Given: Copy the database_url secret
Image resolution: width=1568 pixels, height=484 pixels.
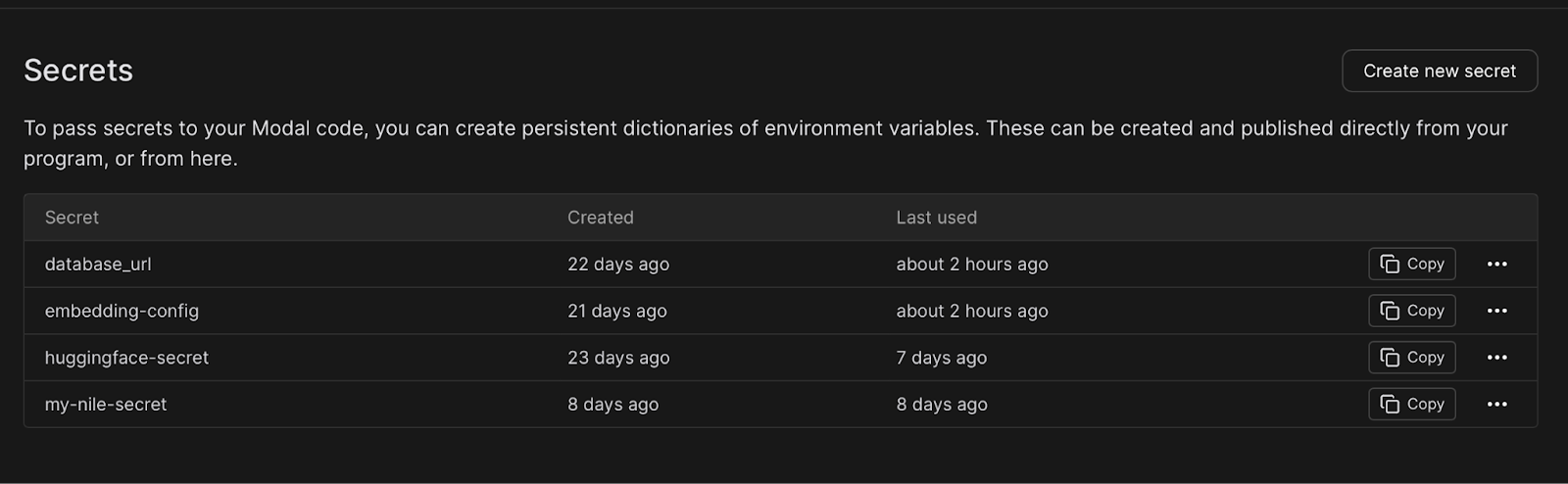Looking at the screenshot, I should click(1411, 264).
